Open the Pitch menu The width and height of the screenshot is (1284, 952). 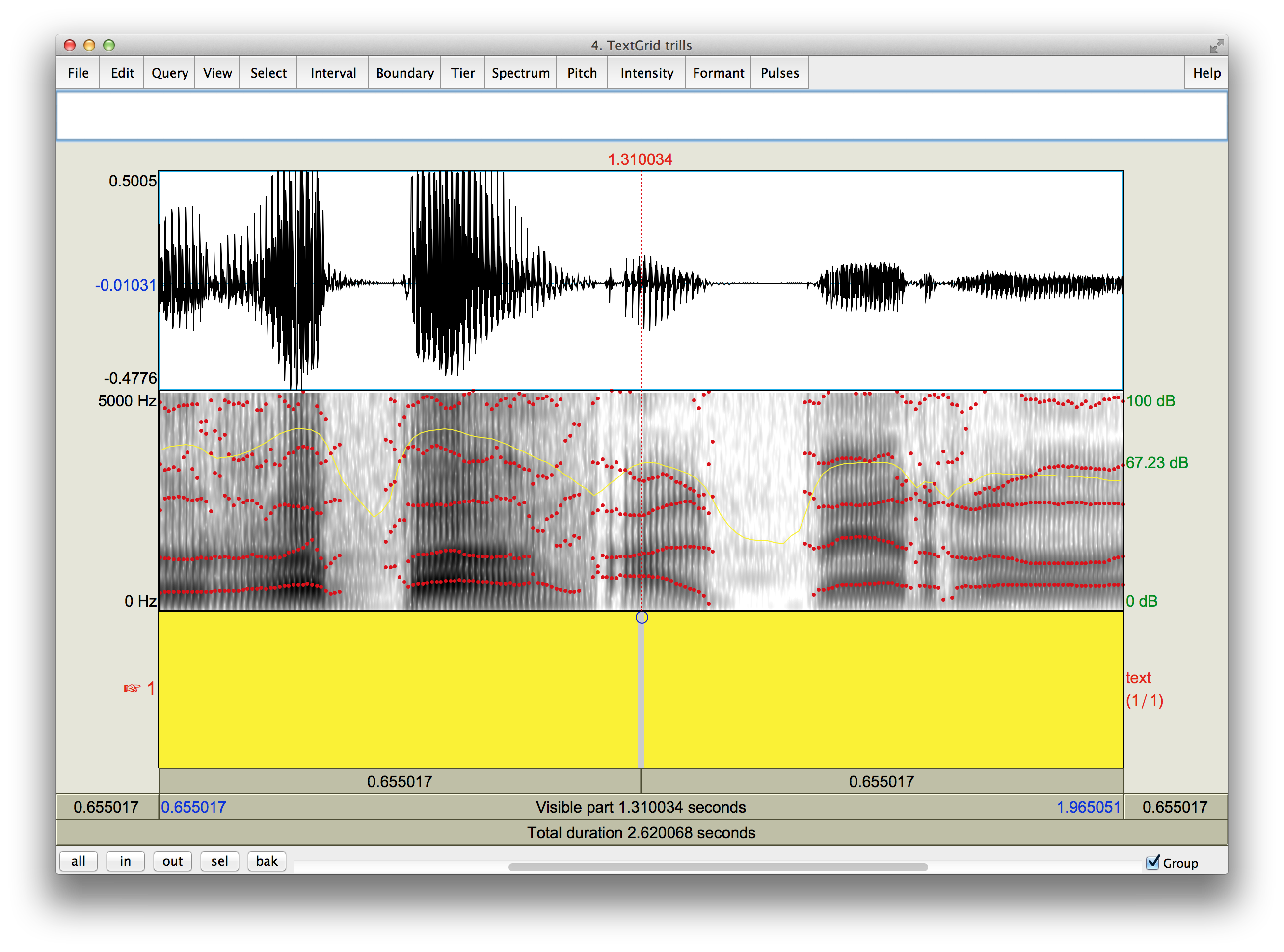point(582,73)
